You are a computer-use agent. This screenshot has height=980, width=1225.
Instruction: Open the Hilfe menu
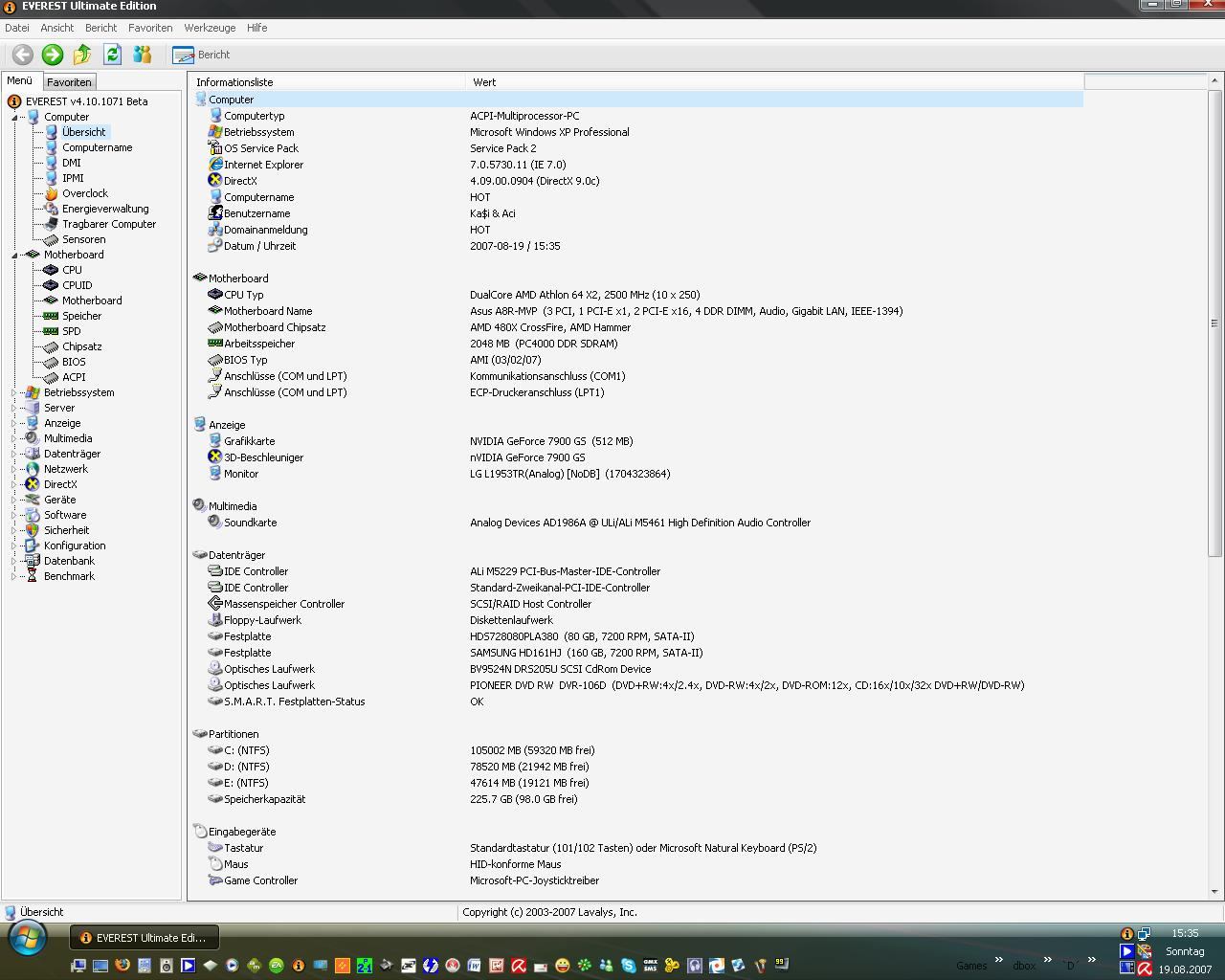pyautogui.click(x=256, y=28)
